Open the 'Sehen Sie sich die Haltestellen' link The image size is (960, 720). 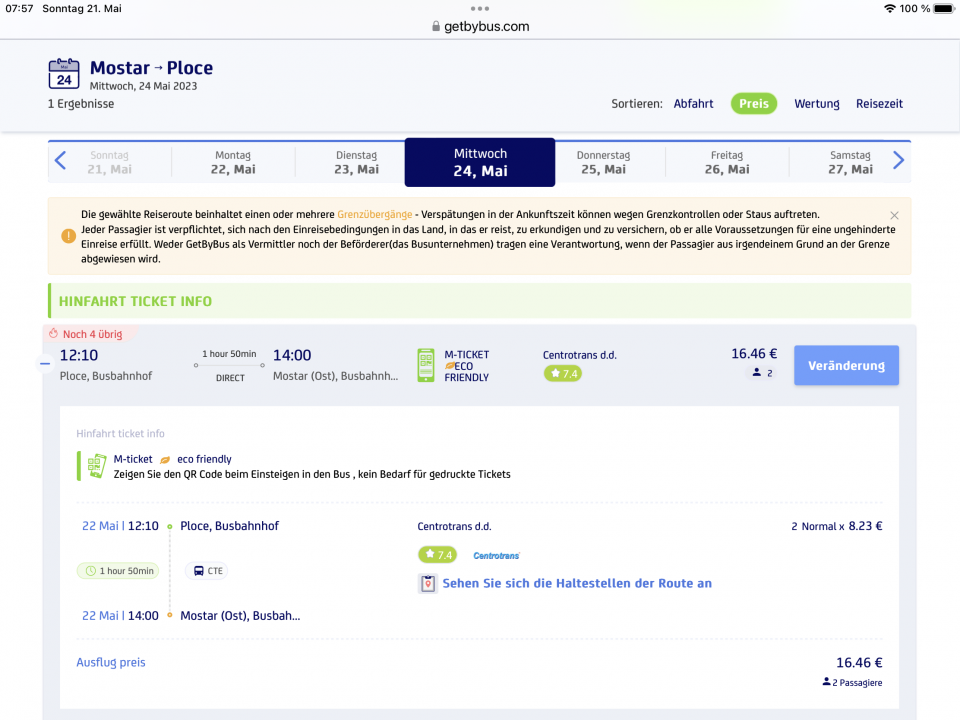pyautogui.click(x=577, y=583)
